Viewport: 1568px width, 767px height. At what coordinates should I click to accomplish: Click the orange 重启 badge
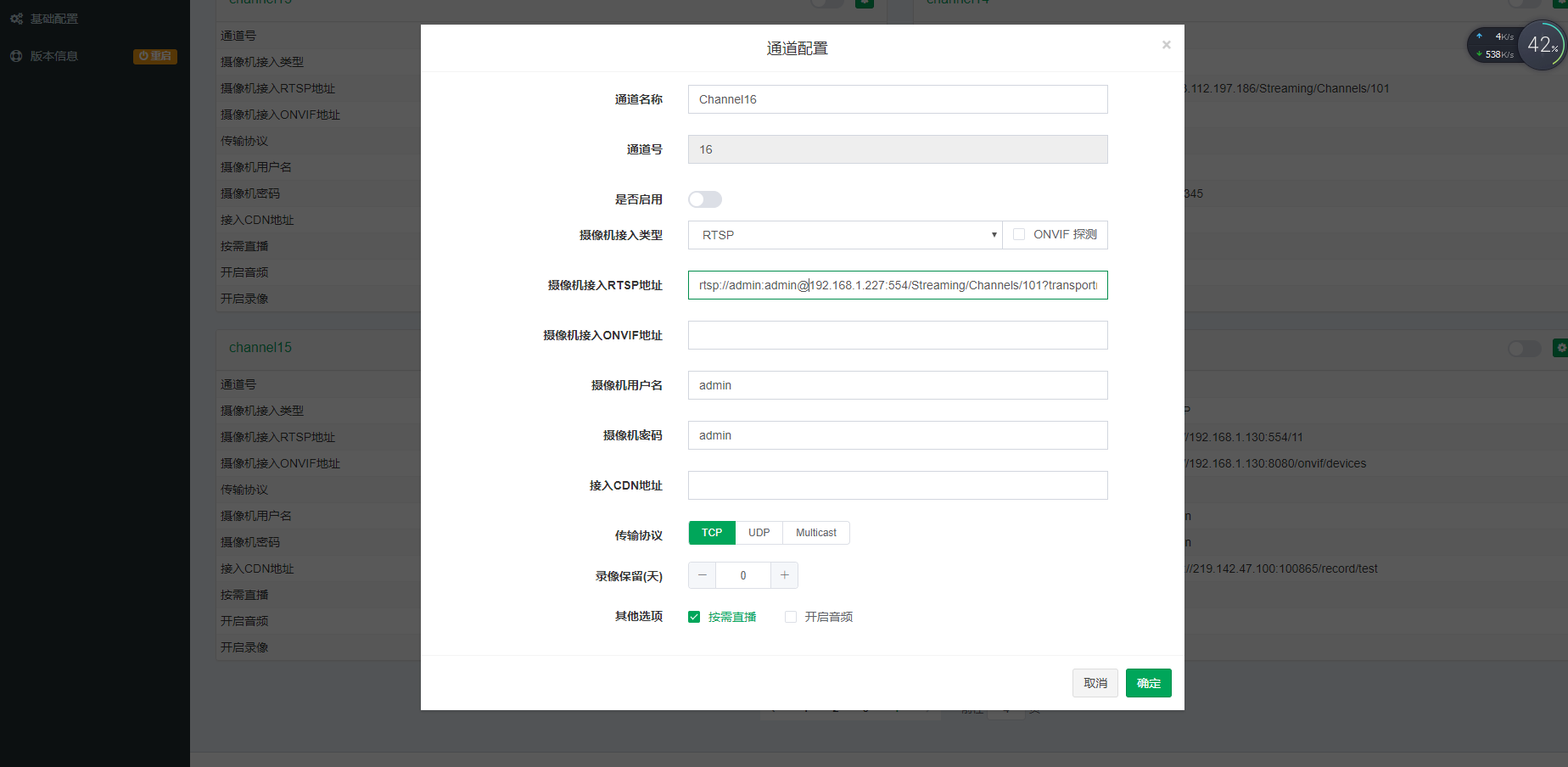point(155,56)
